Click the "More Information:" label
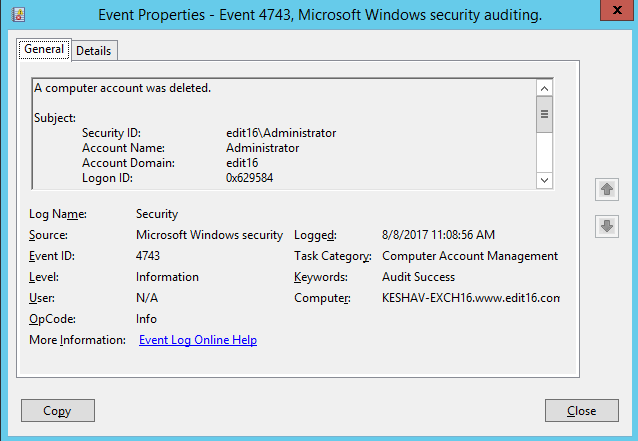This screenshot has width=638, height=441. 77,340
